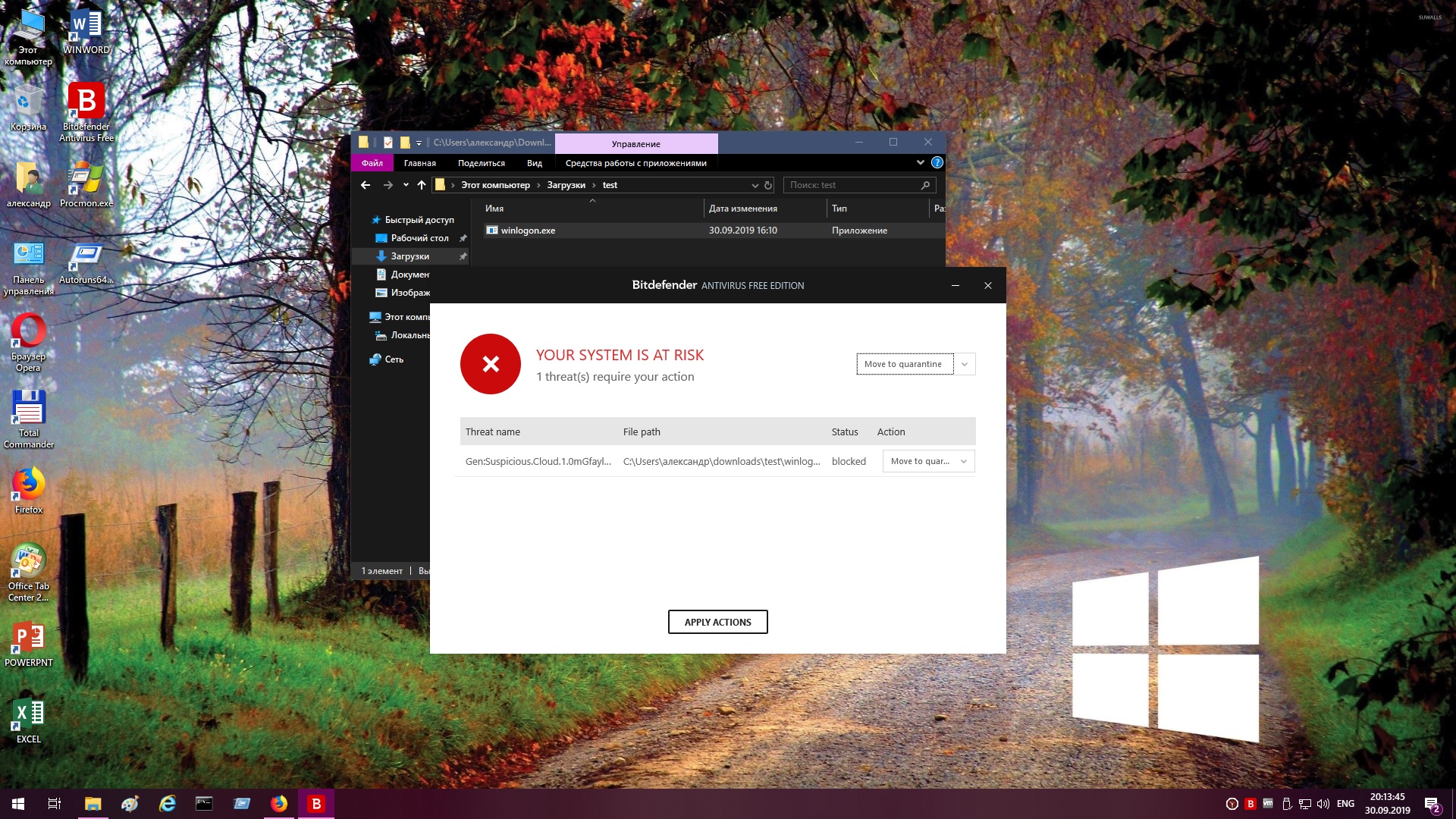
Task: Click the Поиск: test search field
Action: (852, 185)
